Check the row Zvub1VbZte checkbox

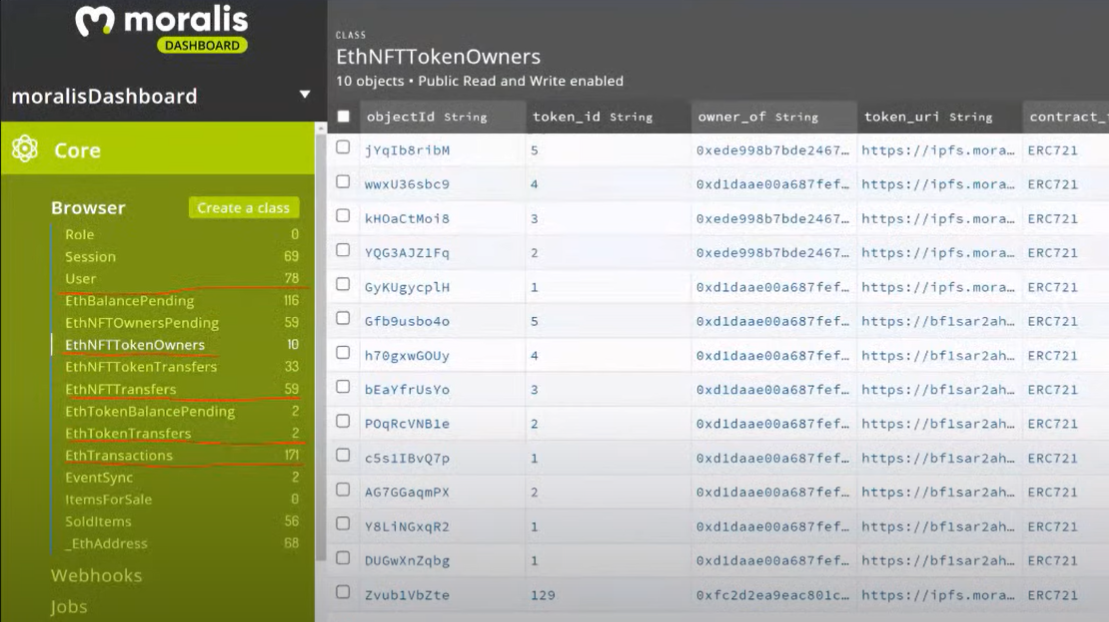343,592
